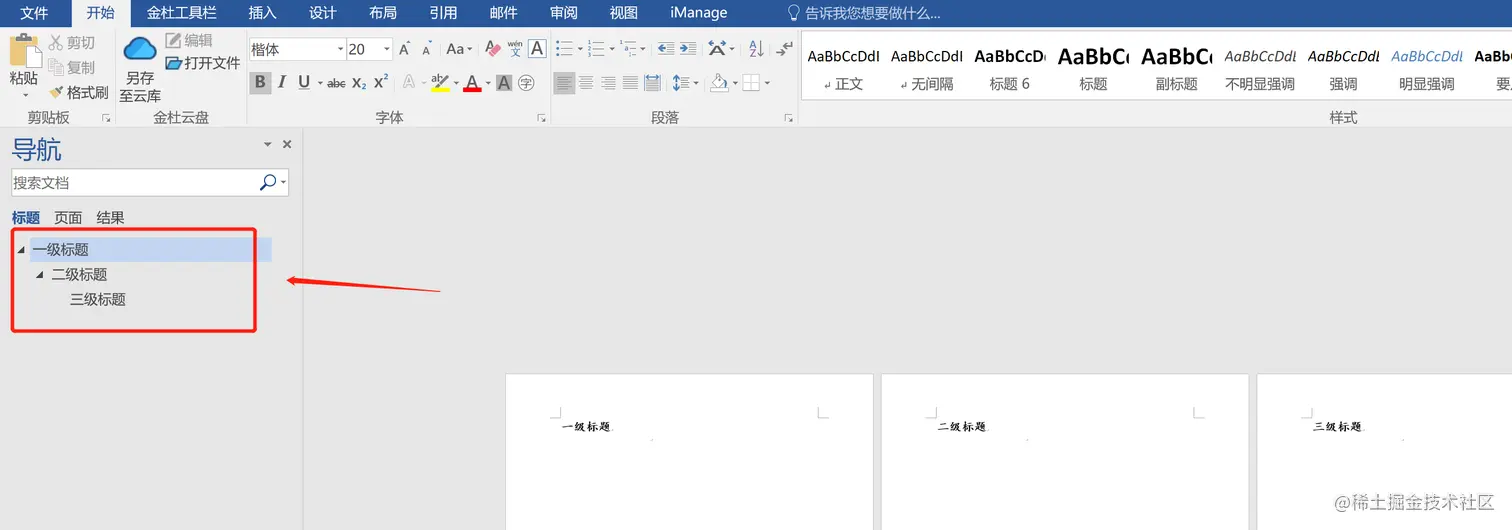Click the Save to cloud library icon
Viewport: 1512px width, 530px height.
(140, 48)
